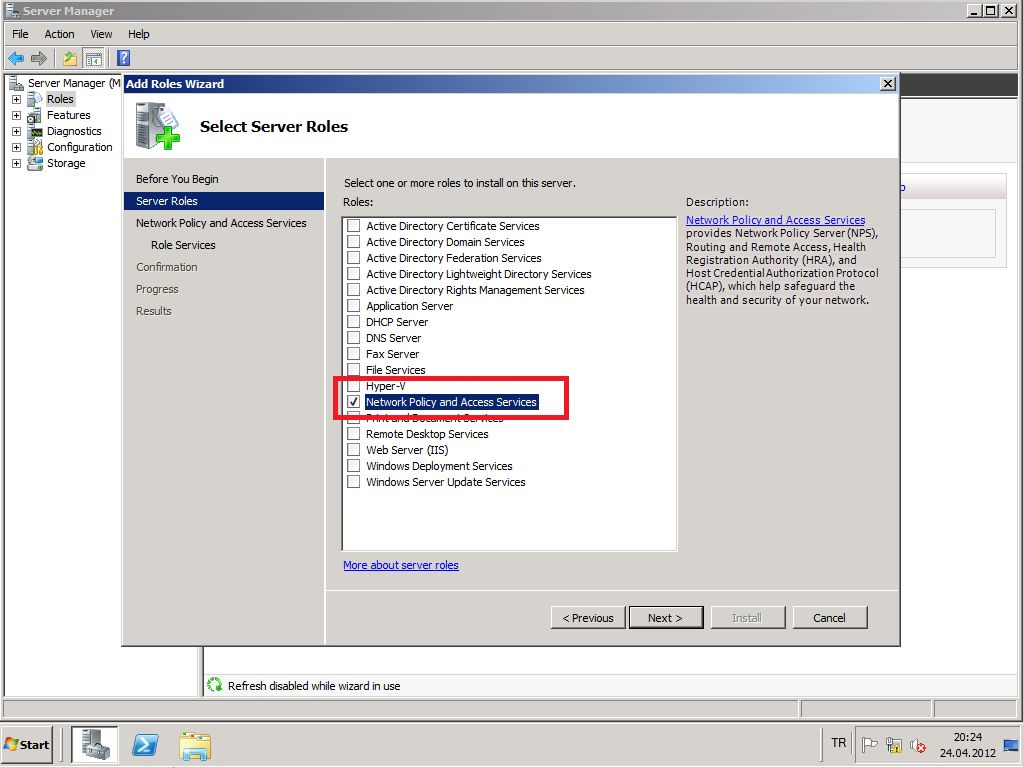Open the More about server roles link
The image size is (1024, 768).
(400, 565)
